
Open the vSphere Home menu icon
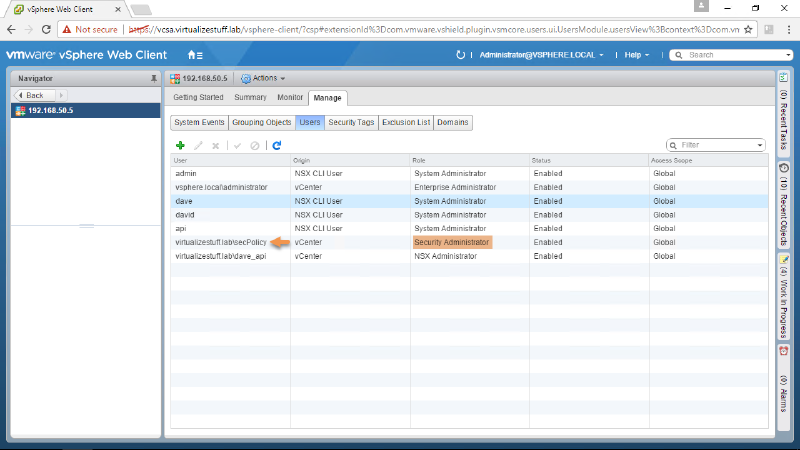pos(195,55)
